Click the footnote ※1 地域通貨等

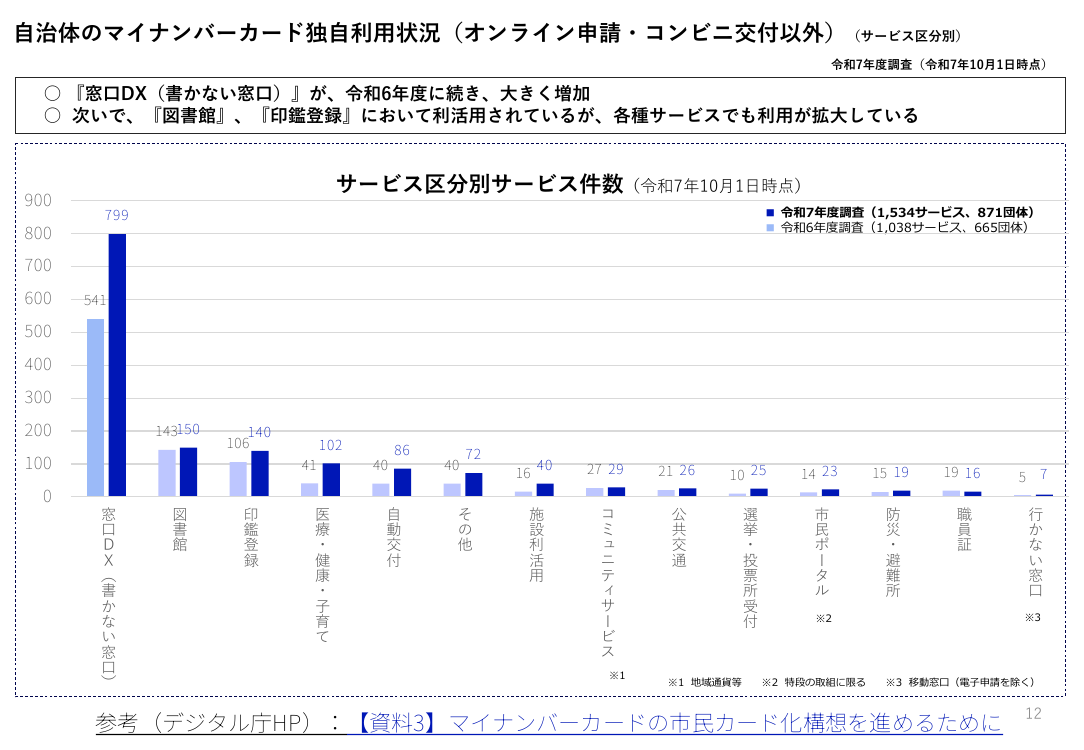coord(704,682)
